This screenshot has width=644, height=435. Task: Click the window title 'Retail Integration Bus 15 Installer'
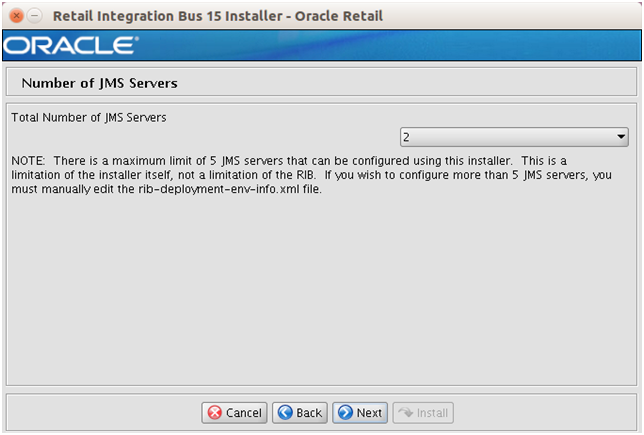coord(168,16)
